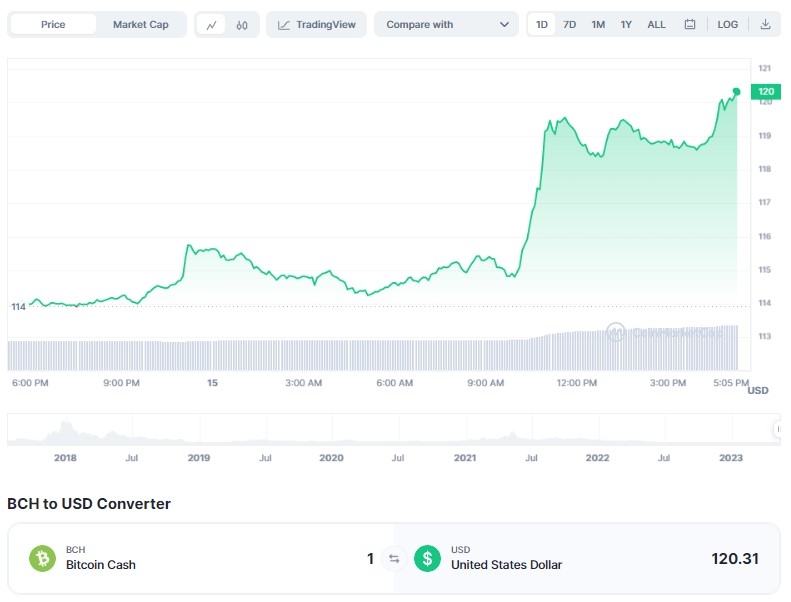The height and width of the screenshot is (602, 791).
Task: Select the Price tab
Action: tap(53, 24)
